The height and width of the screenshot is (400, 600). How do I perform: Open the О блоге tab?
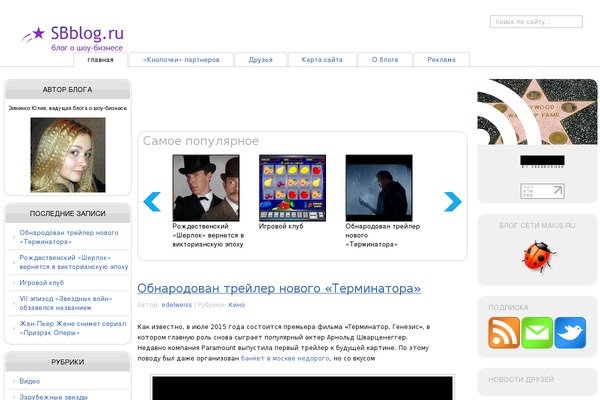click(x=385, y=60)
